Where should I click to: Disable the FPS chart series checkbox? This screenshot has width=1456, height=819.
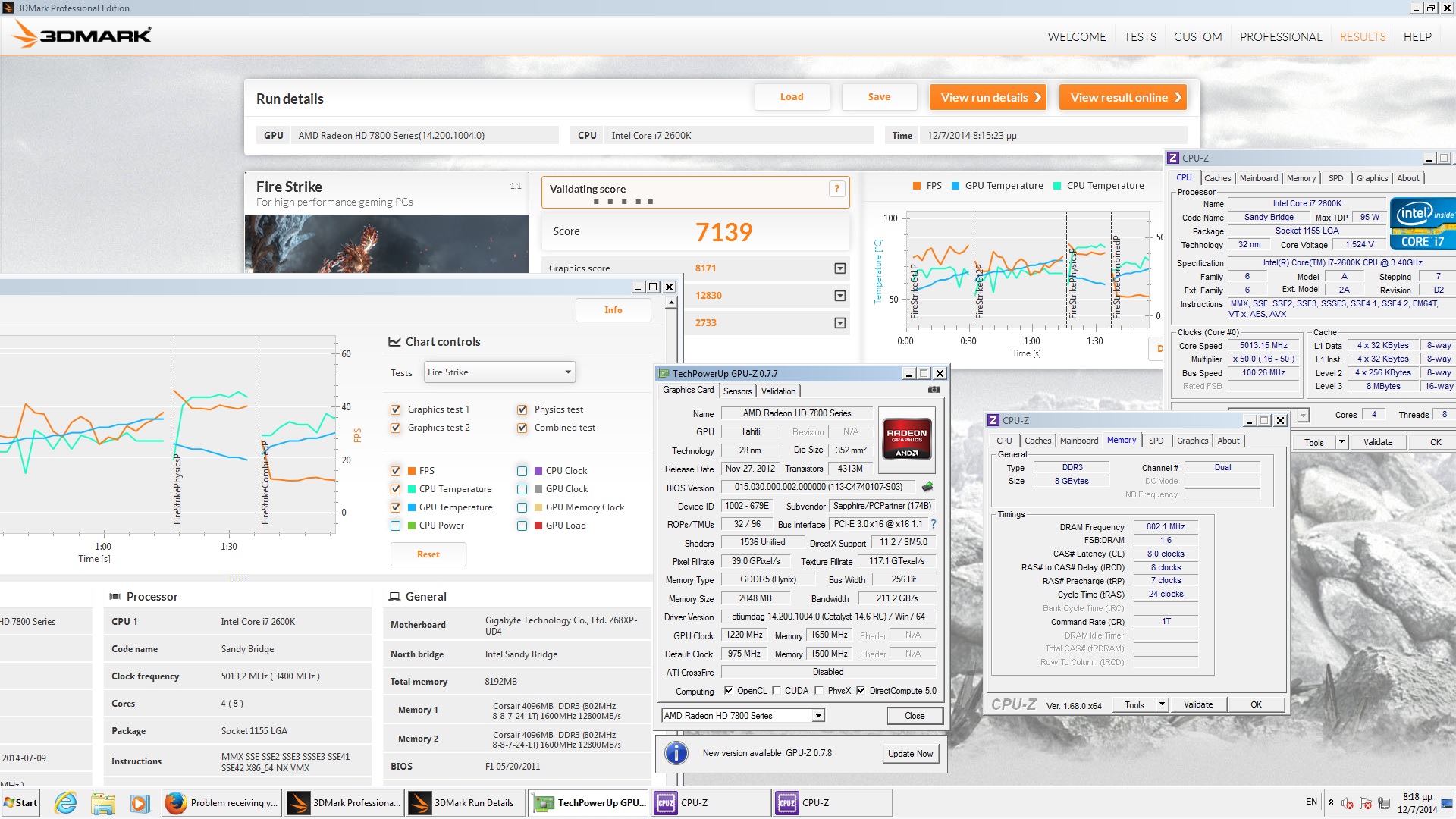pyautogui.click(x=395, y=471)
